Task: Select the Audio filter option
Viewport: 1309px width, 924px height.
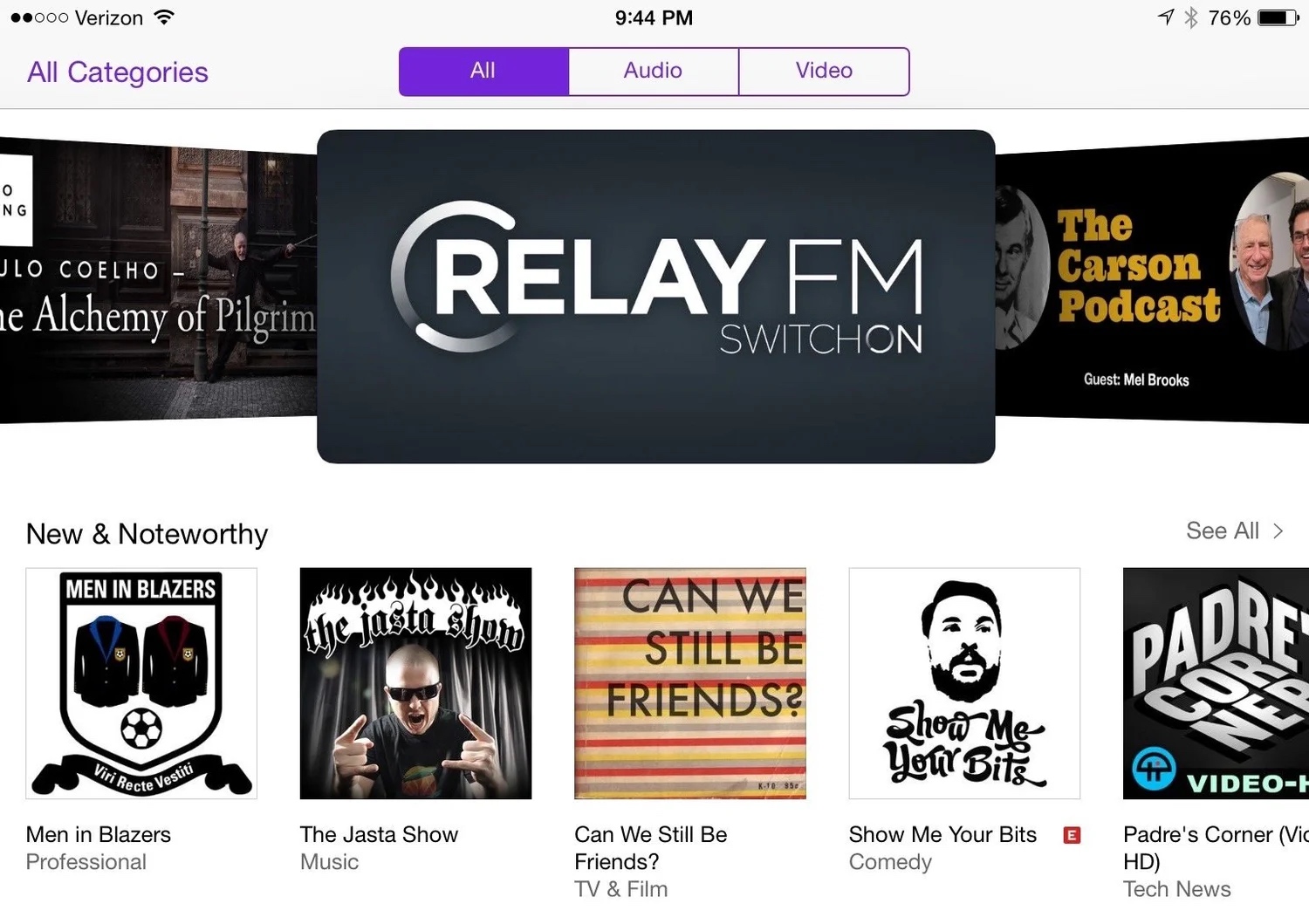Action: click(653, 71)
